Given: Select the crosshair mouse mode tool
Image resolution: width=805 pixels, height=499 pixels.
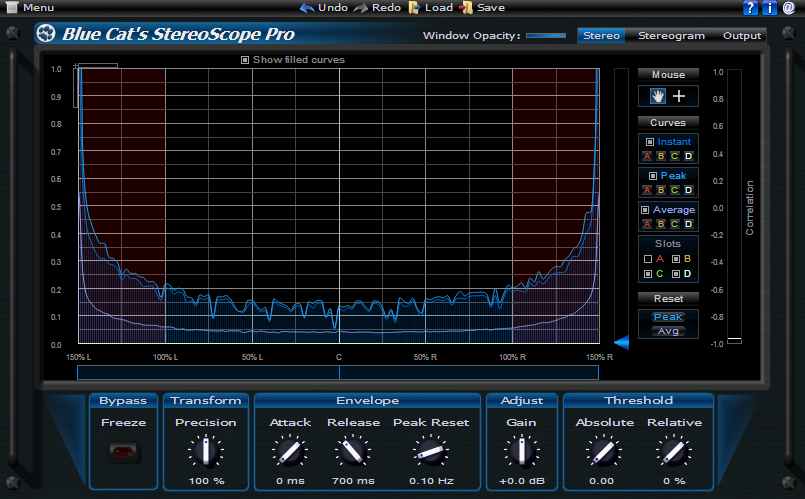Looking at the screenshot, I should tap(680, 96).
